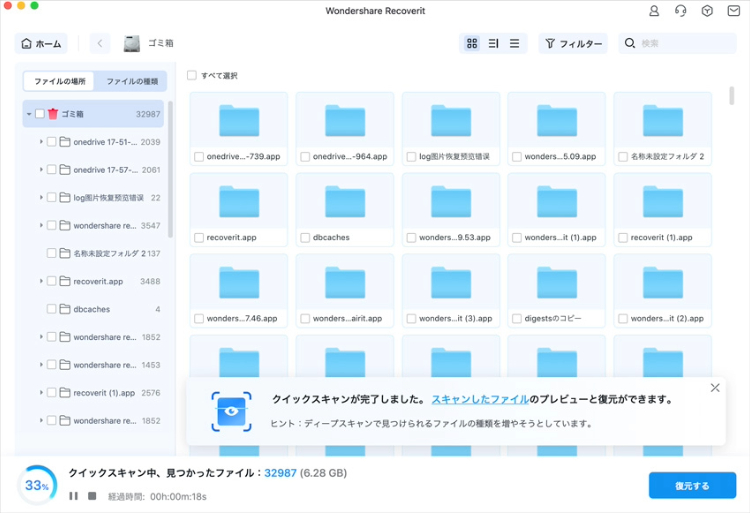This screenshot has width=750, height=513.
Task: Pause the quick scan
Action: tap(73, 496)
